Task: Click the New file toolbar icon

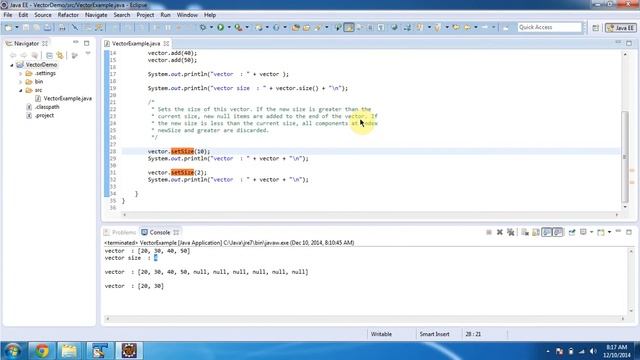Action: 8,27
